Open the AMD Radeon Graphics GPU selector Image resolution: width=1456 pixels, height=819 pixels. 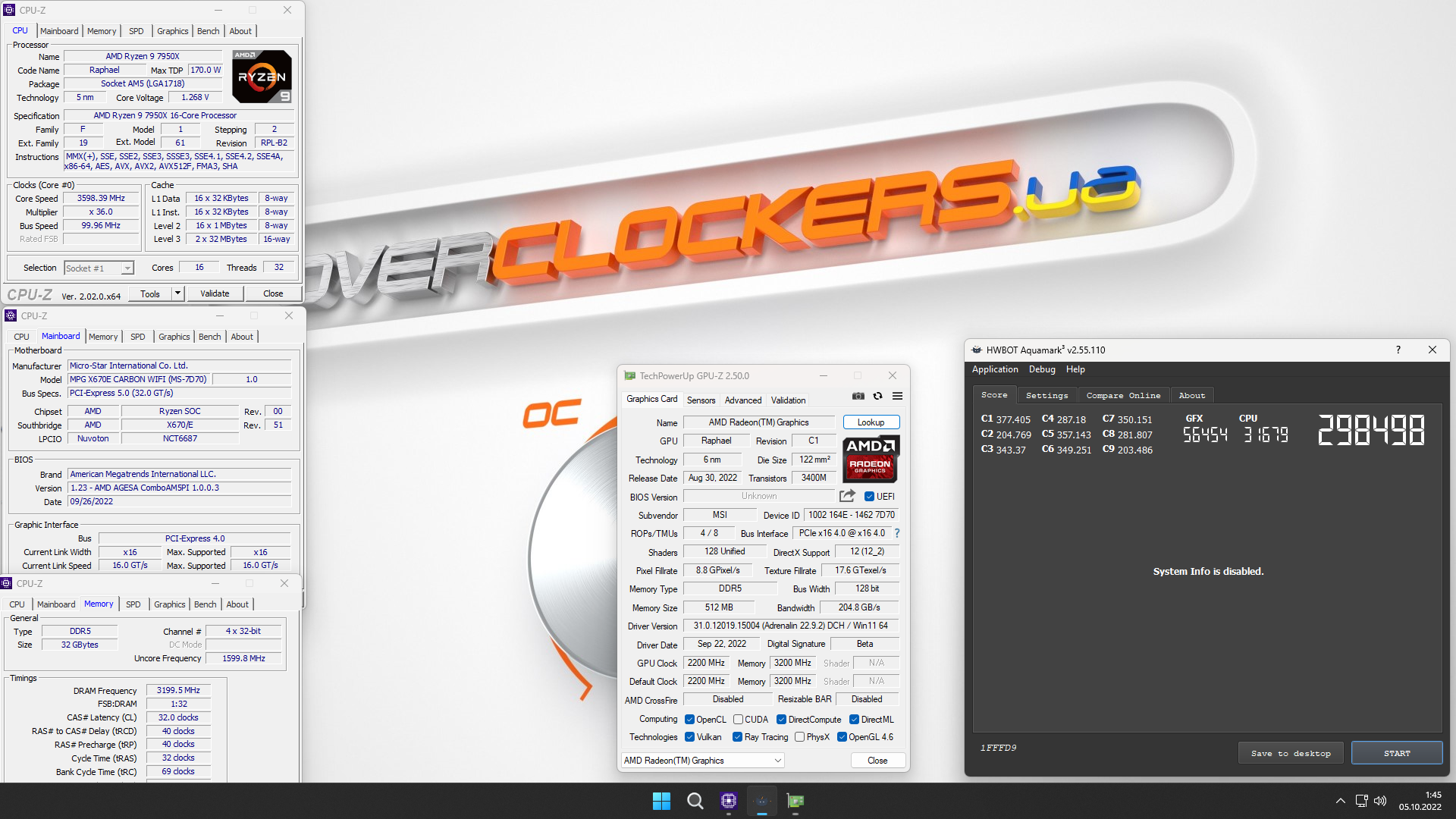tap(703, 761)
